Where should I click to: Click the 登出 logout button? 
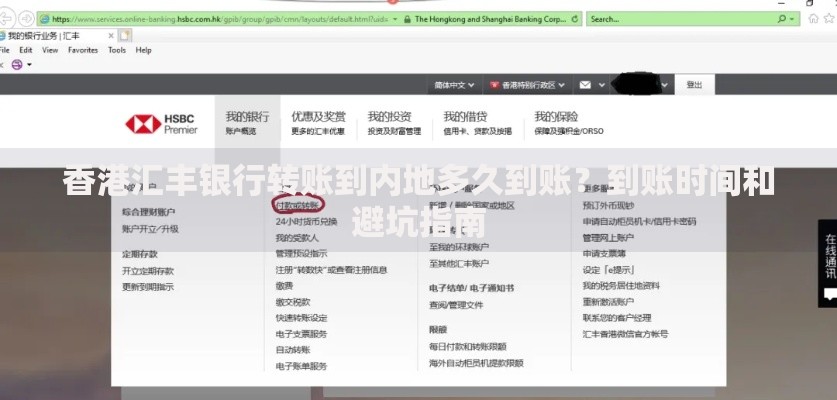click(x=694, y=85)
